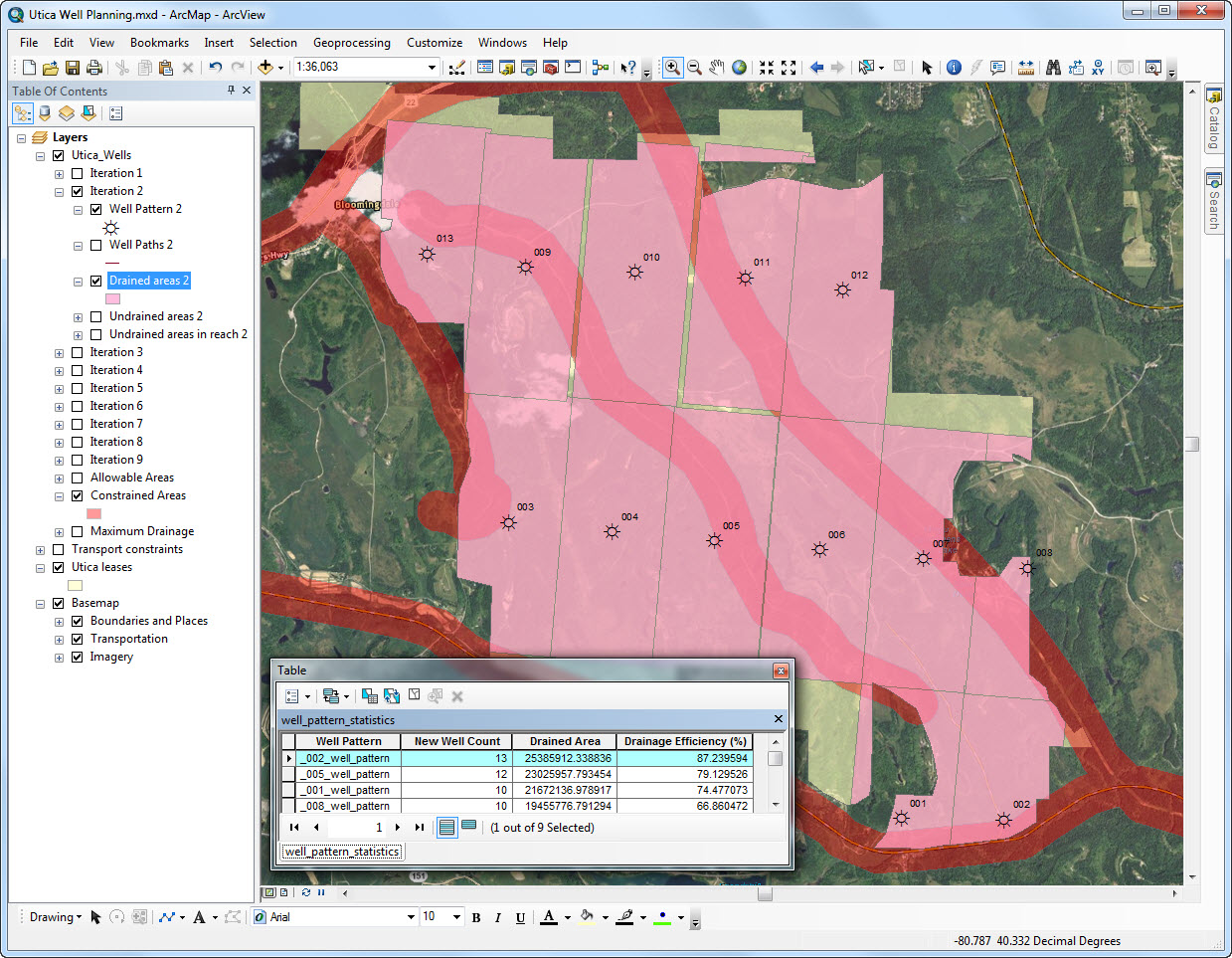Click the Save map document icon

click(x=73, y=68)
